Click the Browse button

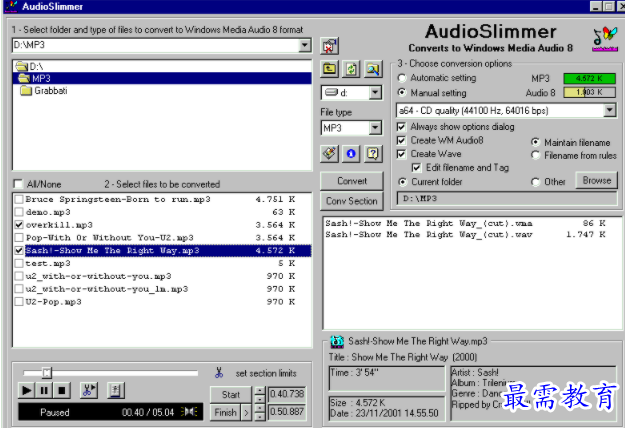click(x=597, y=181)
